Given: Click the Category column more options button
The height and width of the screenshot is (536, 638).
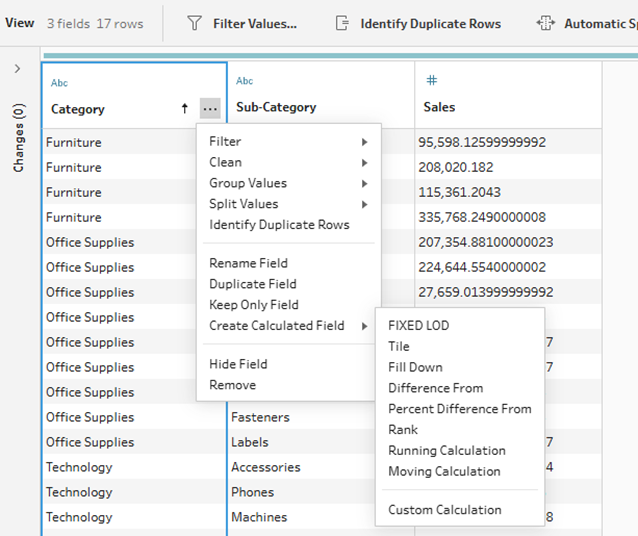Looking at the screenshot, I should point(208,108).
